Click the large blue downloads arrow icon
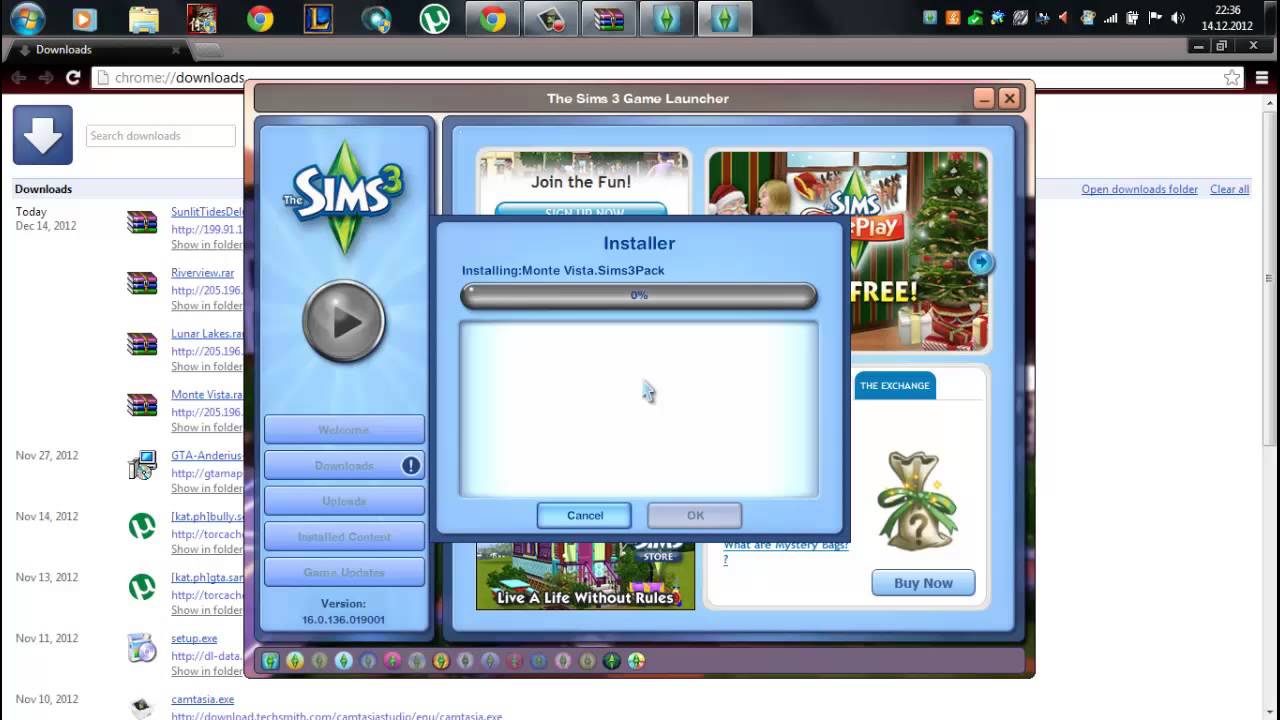Image resolution: width=1280 pixels, height=720 pixels. point(43,135)
